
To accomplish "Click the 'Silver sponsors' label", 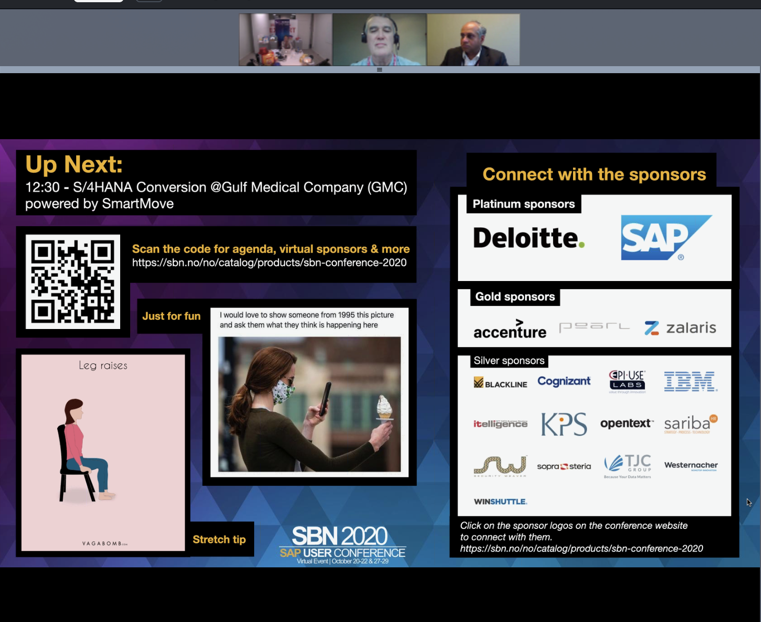I will coord(509,360).
